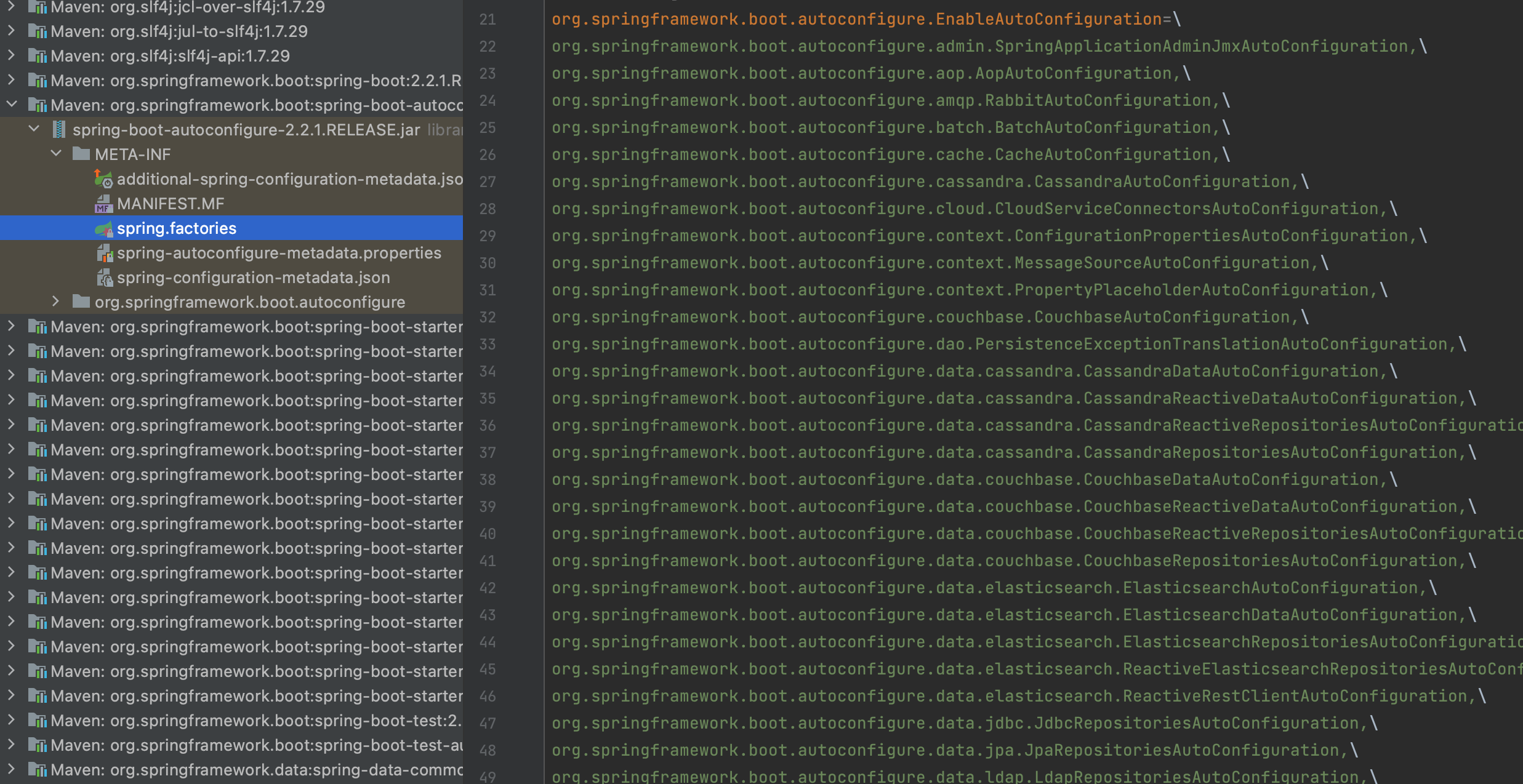Click line number 30 in gutter
Image resolution: width=1523 pixels, height=784 pixels.
[488, 263]
